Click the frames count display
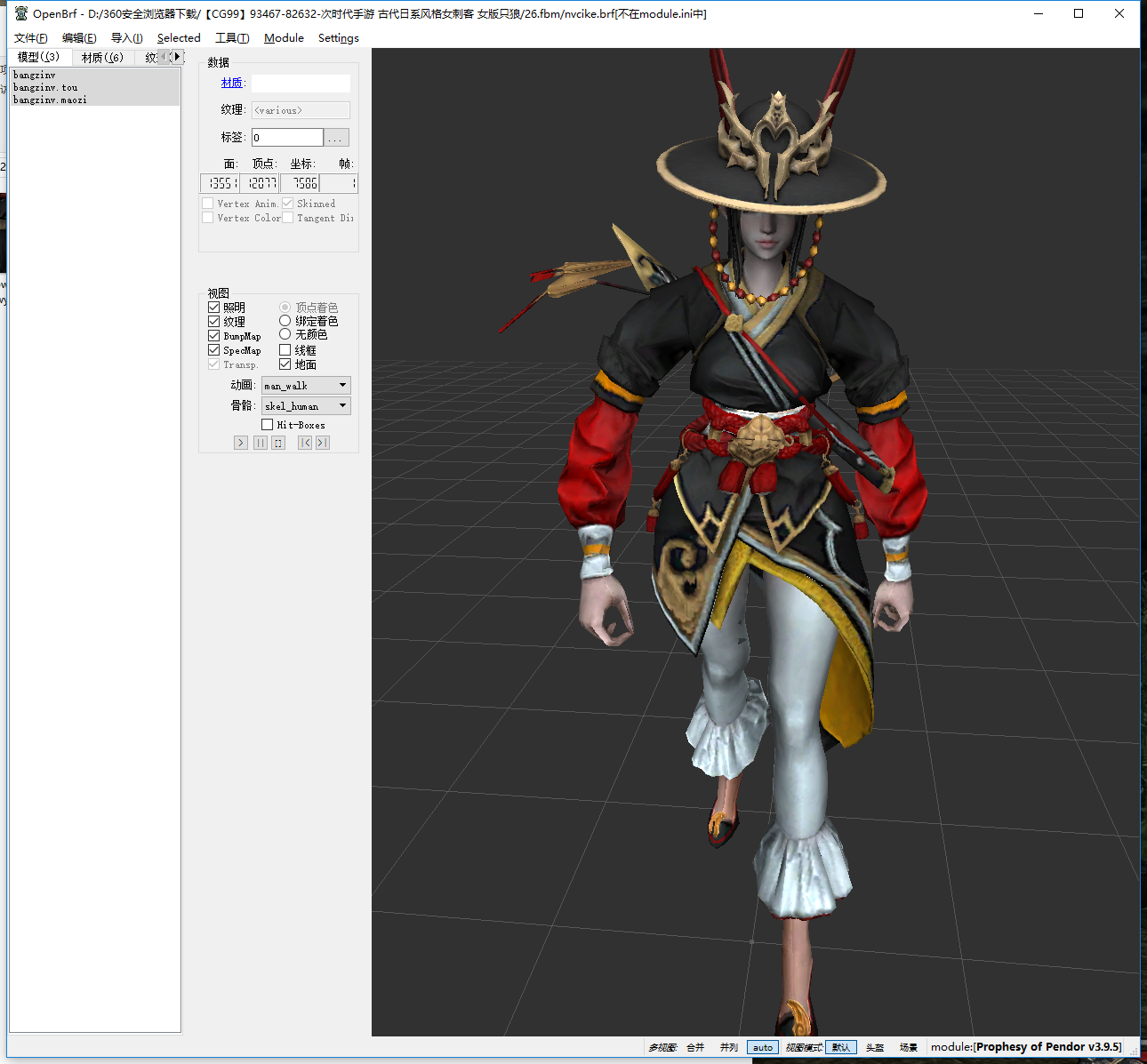This screenshot has height=1064, width=1147. 339,183
